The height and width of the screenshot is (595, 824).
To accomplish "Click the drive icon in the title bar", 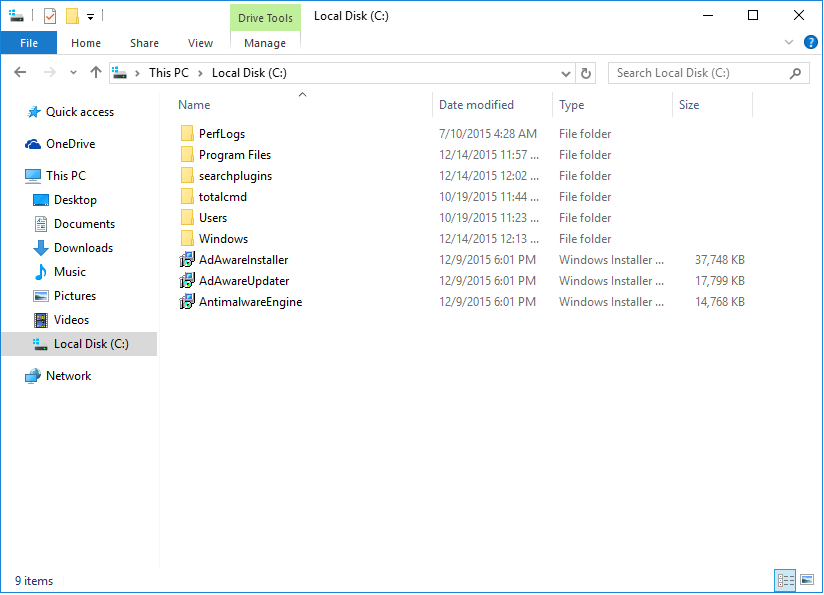I will click(x=16, y=16).
